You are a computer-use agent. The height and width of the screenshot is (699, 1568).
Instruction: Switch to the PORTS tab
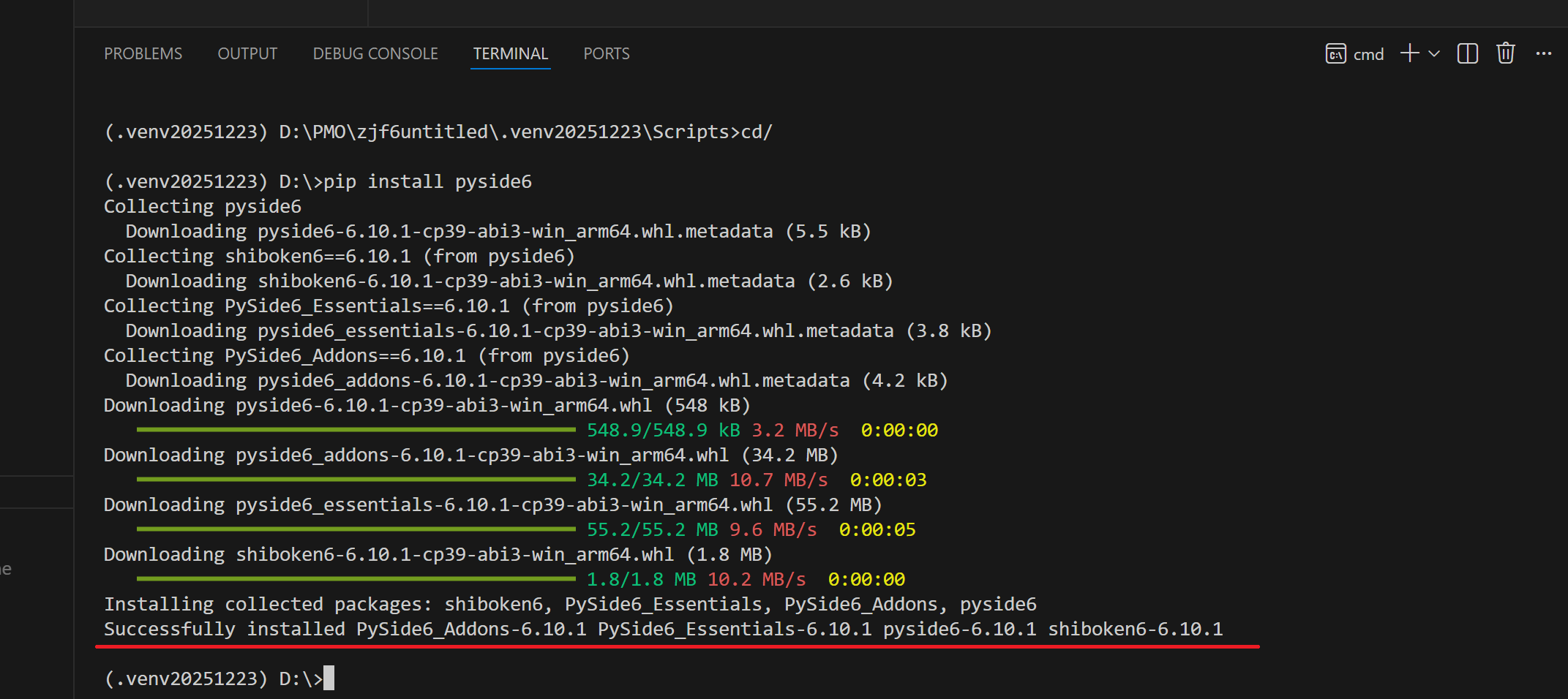pyautogui.click(x=607, y=54)
